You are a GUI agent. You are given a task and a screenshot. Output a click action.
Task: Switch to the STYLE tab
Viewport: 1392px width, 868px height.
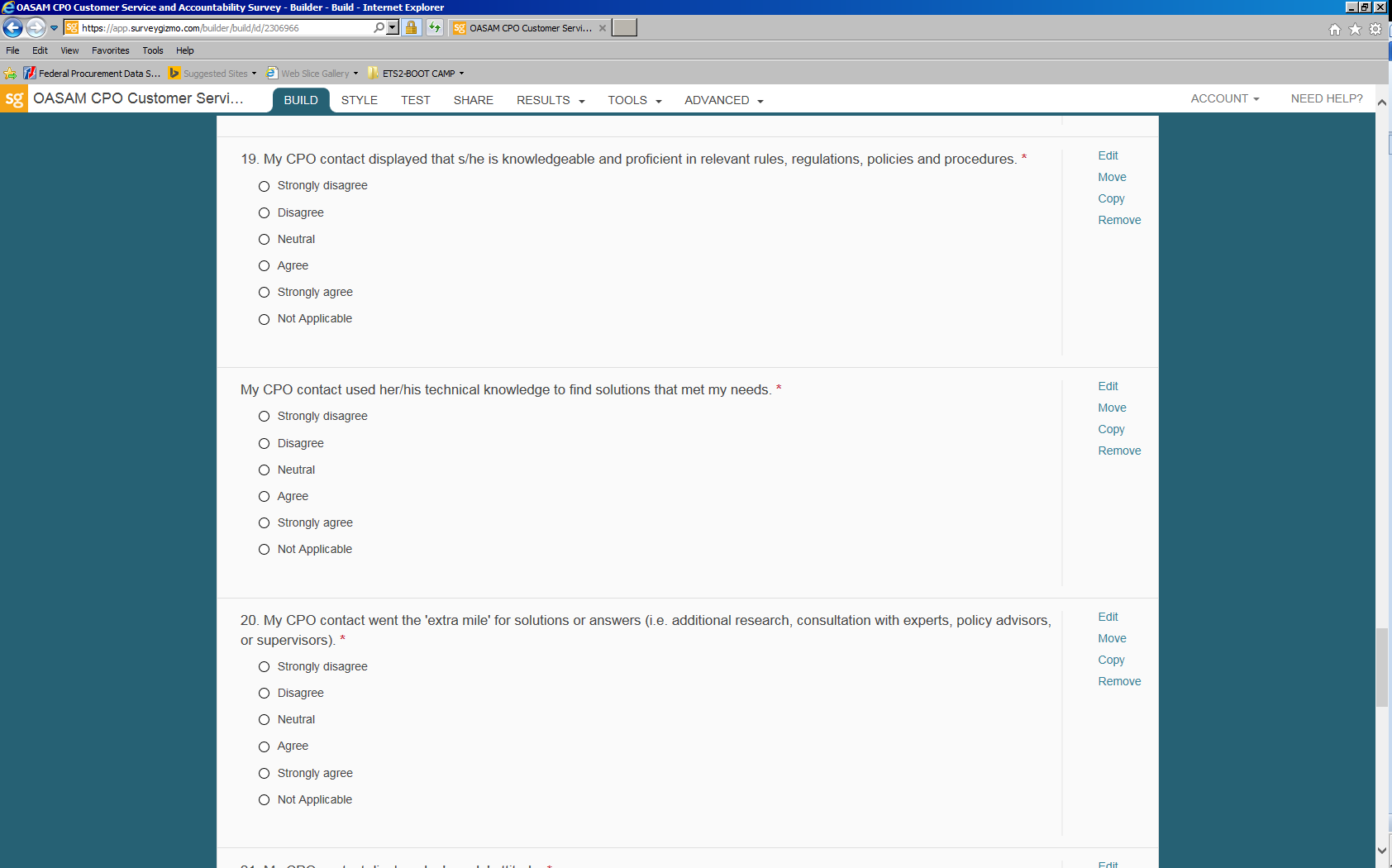coord(360,100)
